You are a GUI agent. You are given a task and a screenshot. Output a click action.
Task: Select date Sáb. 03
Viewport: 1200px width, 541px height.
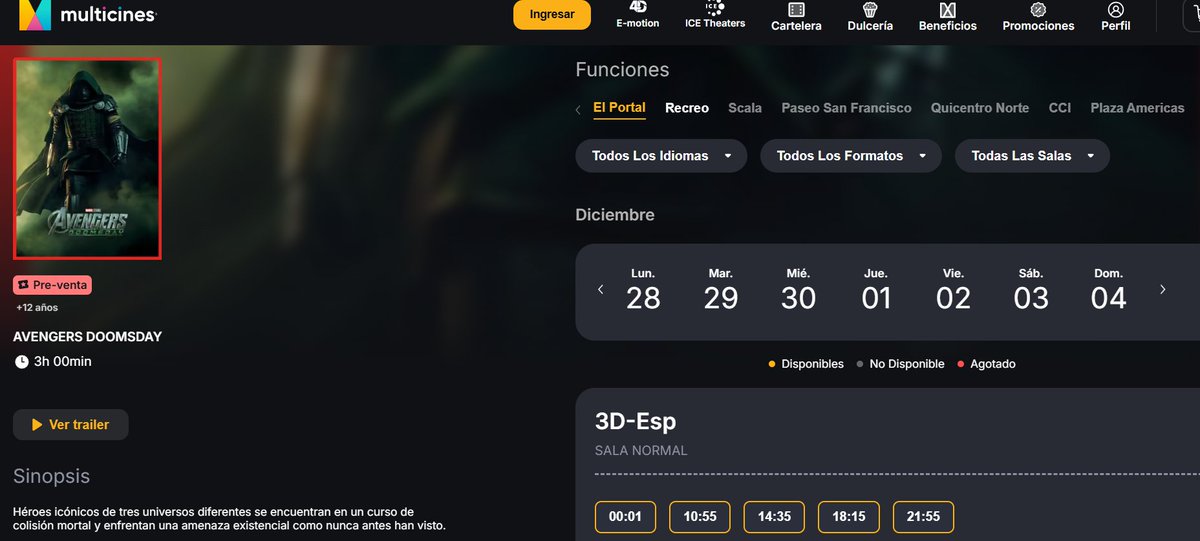pos(1031,290)
